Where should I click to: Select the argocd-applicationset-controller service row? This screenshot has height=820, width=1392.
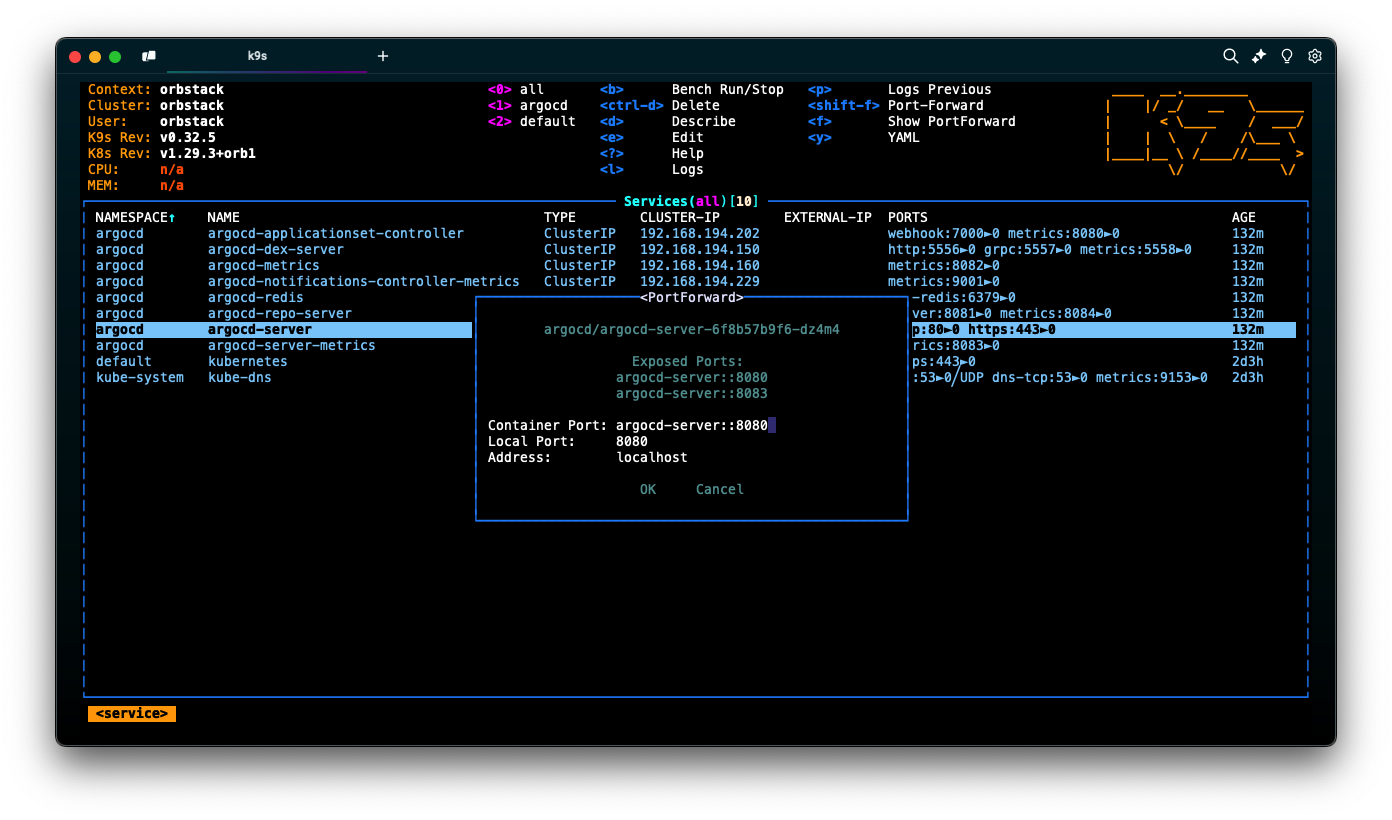pos(695,233)
